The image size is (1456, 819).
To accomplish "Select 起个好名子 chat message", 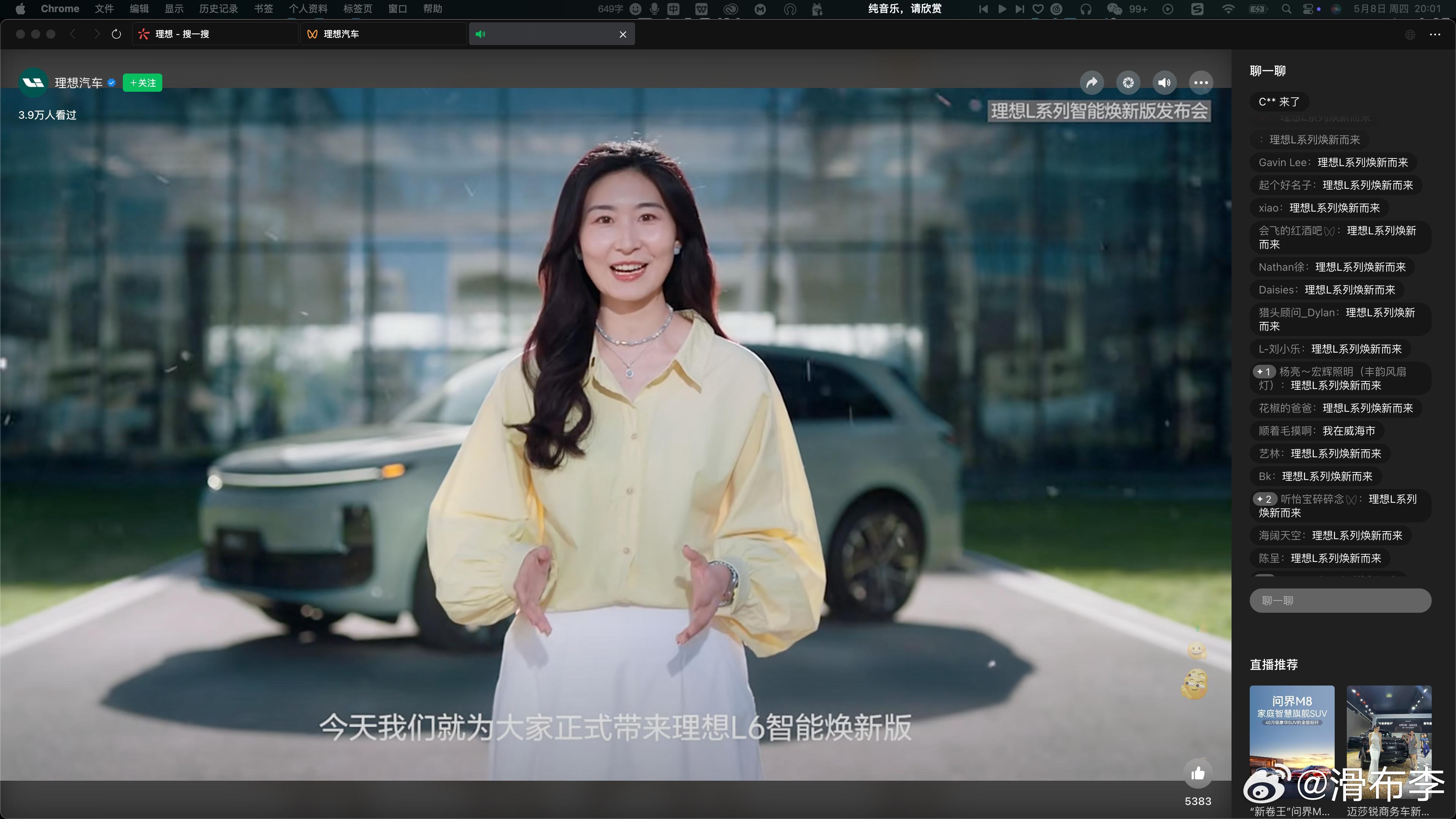I will [x=1335, y=185].
